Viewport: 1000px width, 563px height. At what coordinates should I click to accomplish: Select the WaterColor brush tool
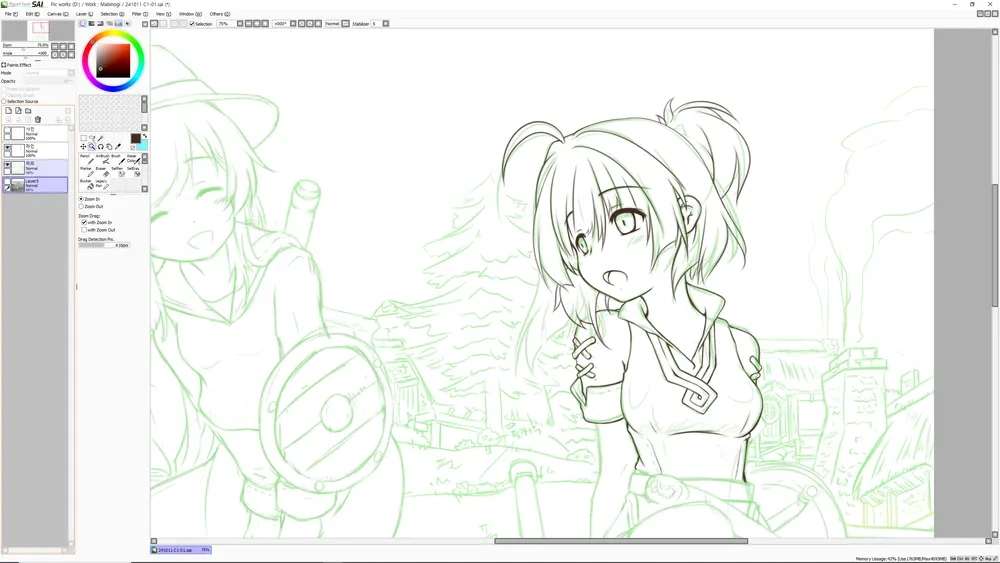(134, 160)
